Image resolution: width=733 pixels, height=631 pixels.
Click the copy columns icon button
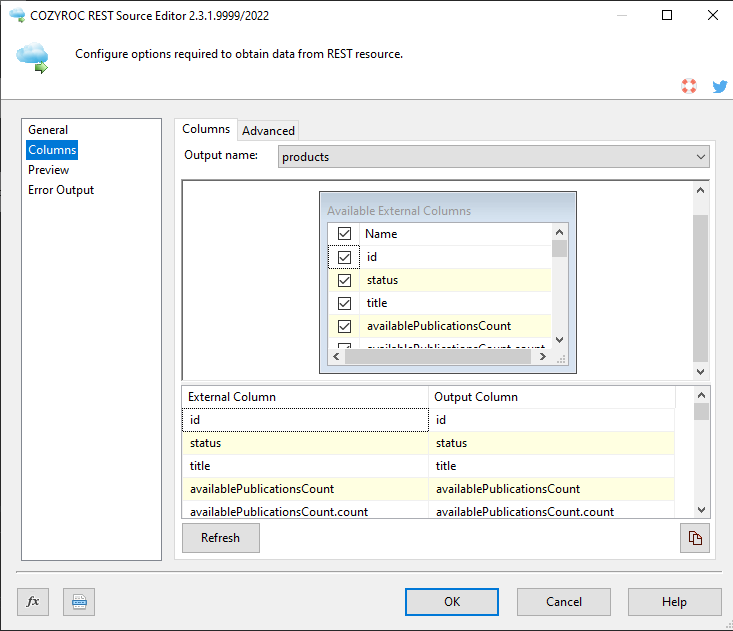[694, 537]
